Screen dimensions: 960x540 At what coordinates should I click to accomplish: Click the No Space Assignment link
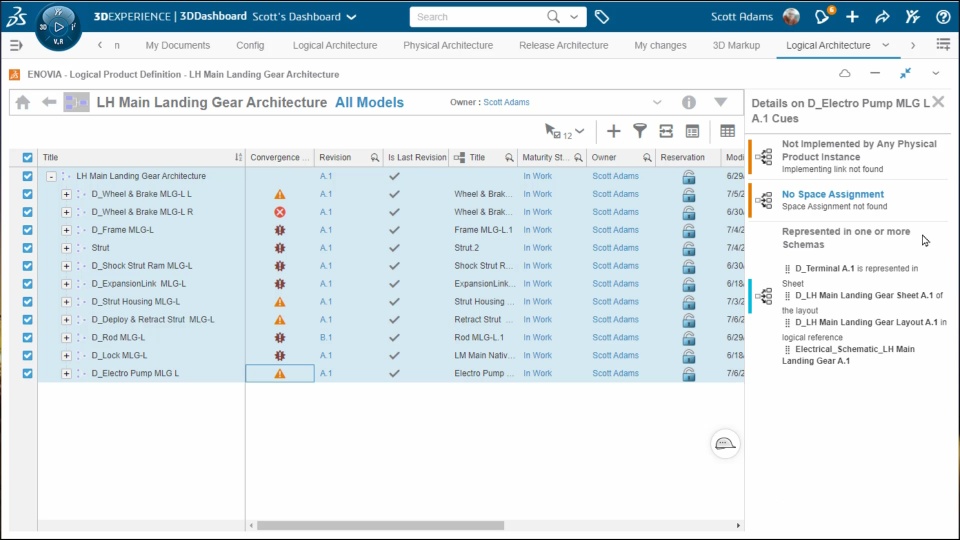[833, 194]
